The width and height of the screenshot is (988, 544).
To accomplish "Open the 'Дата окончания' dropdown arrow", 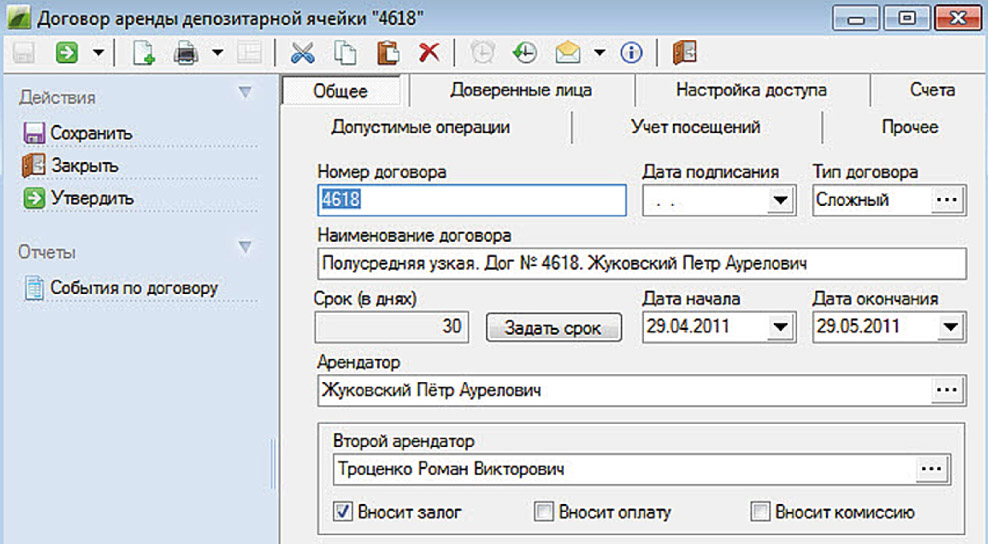I will [x=950, y=327].
